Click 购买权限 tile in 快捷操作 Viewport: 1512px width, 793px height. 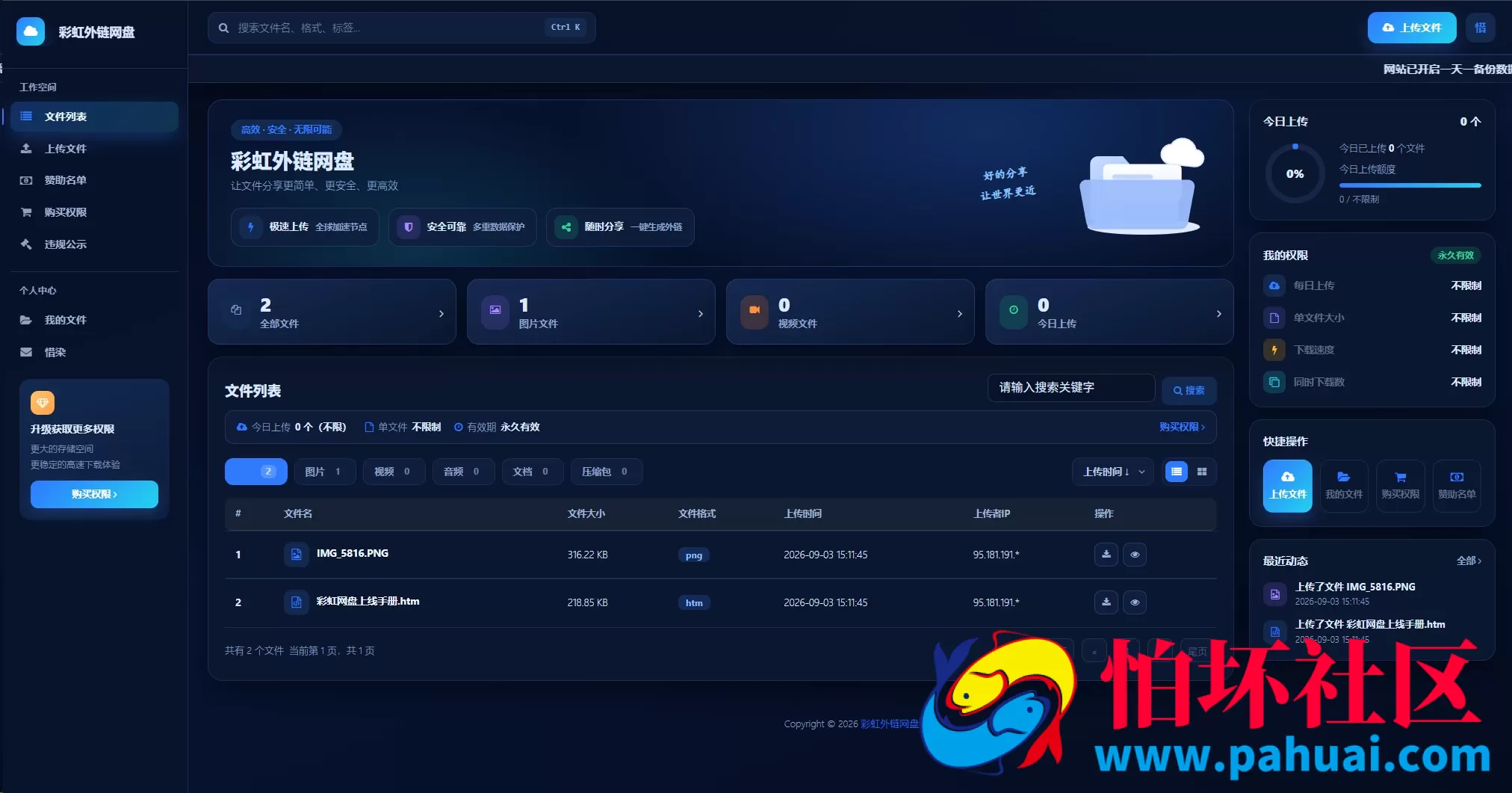pos(1401,486)
